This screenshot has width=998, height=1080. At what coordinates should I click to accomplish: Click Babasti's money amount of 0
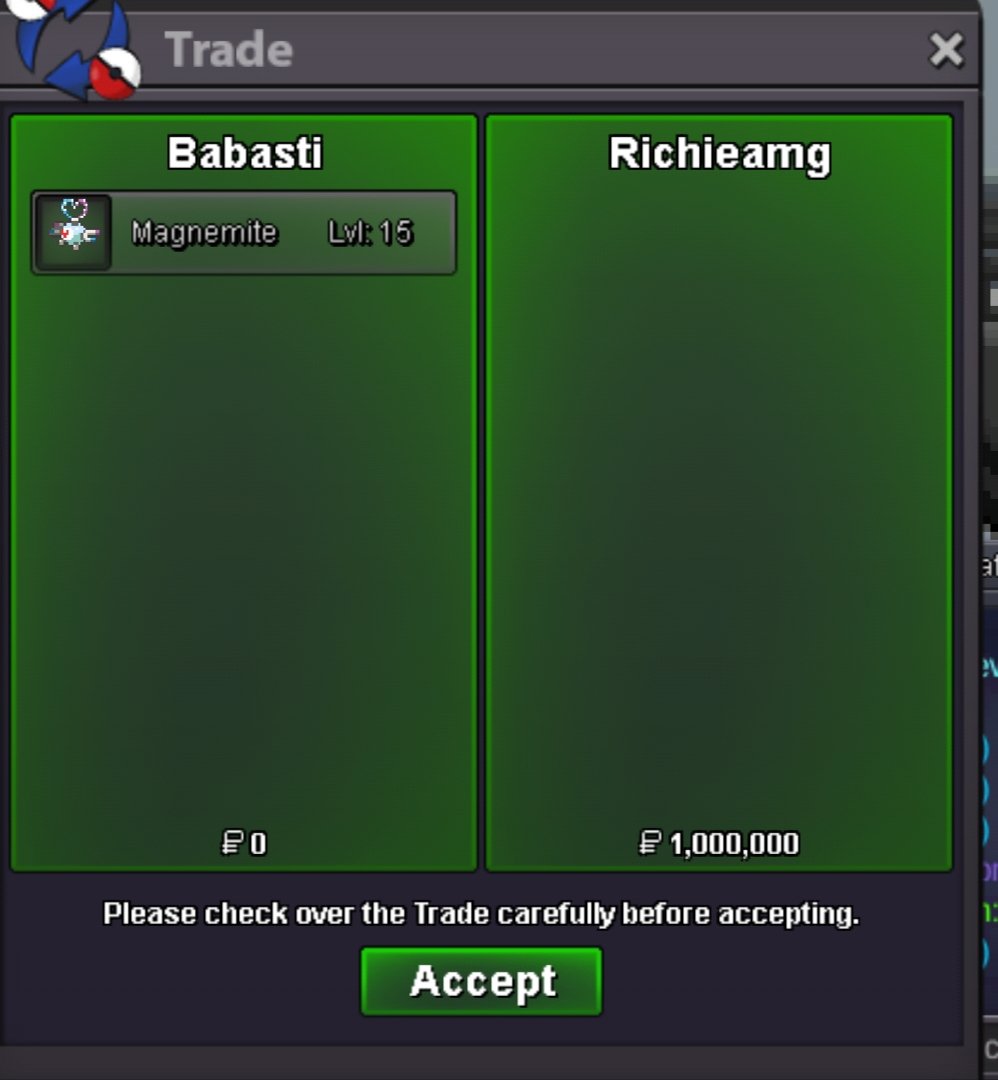(x=258, y=844)
